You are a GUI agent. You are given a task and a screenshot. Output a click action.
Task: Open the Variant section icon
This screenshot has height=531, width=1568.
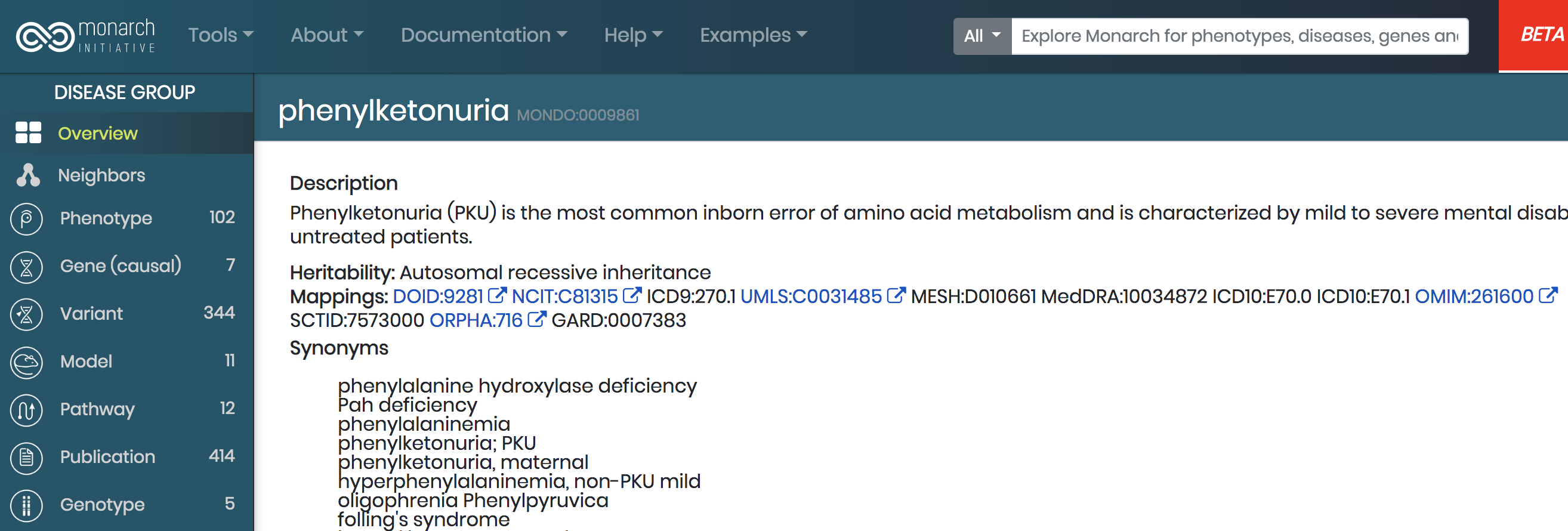26,314
